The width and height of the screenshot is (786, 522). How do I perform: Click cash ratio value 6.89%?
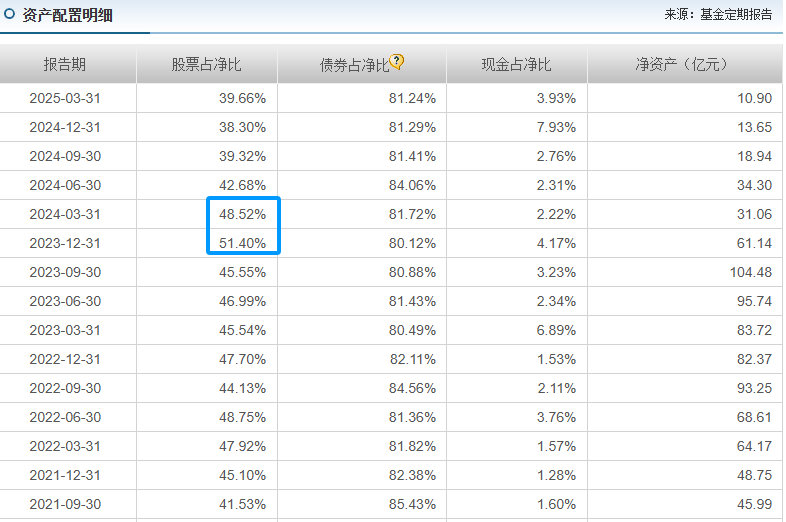click(x=556, y=330)
